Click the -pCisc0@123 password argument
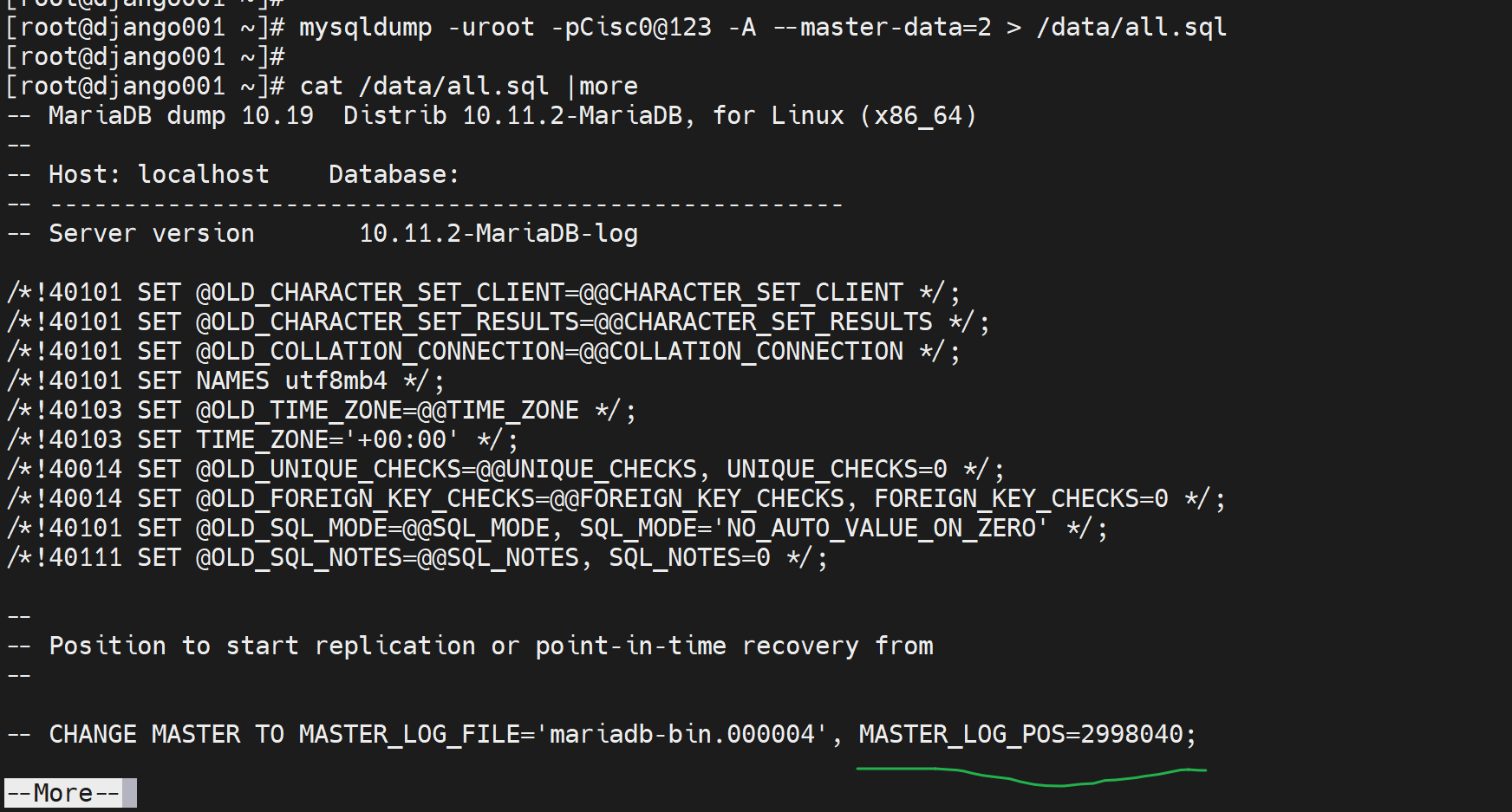Viewport: 1512px width, 812px height. [x=631, y=27]
